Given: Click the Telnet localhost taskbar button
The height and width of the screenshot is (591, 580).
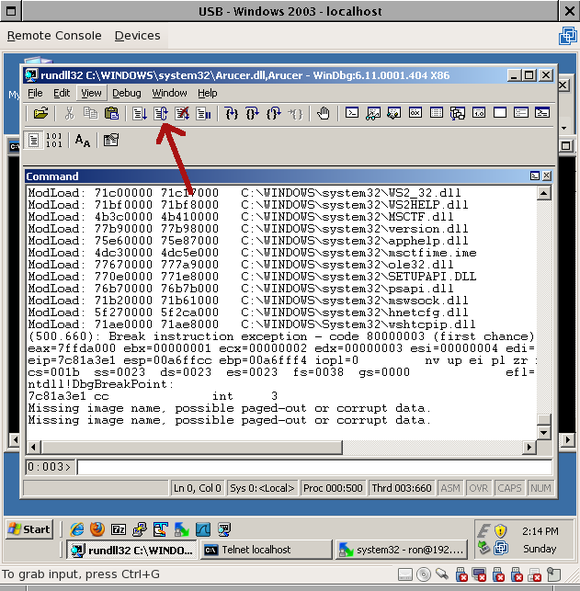Looking at the screenshot, I should pyautogui.click(x=266, y=550).
